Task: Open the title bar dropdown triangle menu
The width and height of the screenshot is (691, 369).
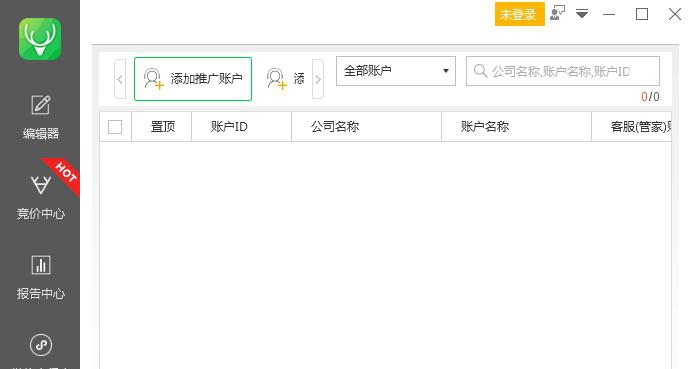Action: (582, 14)
